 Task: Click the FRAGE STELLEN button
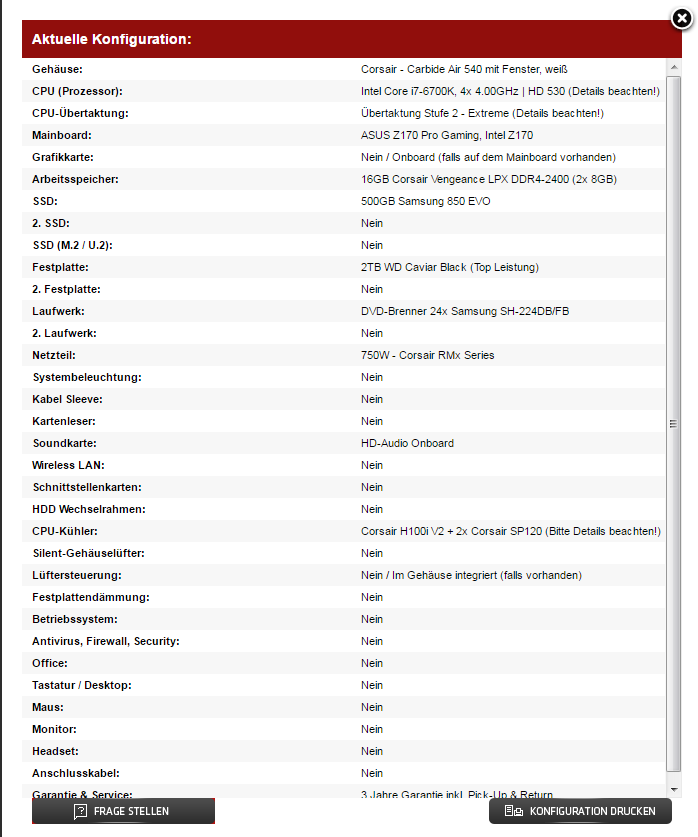pos(123,811)
